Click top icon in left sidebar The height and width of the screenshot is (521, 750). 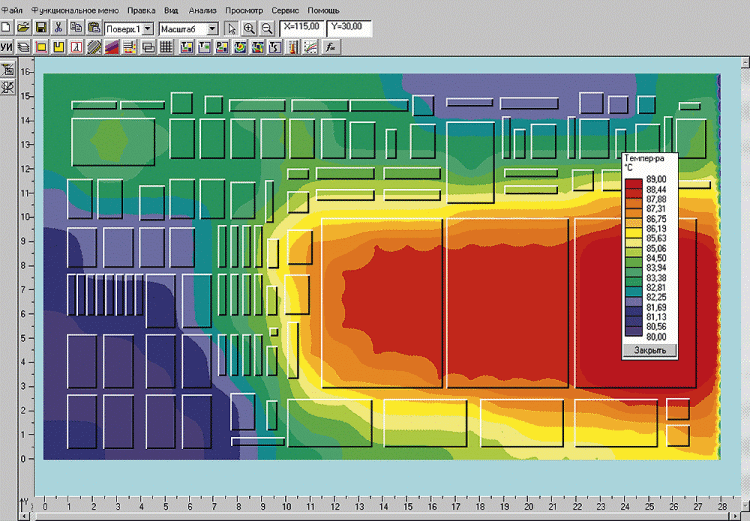pos(8,70)
